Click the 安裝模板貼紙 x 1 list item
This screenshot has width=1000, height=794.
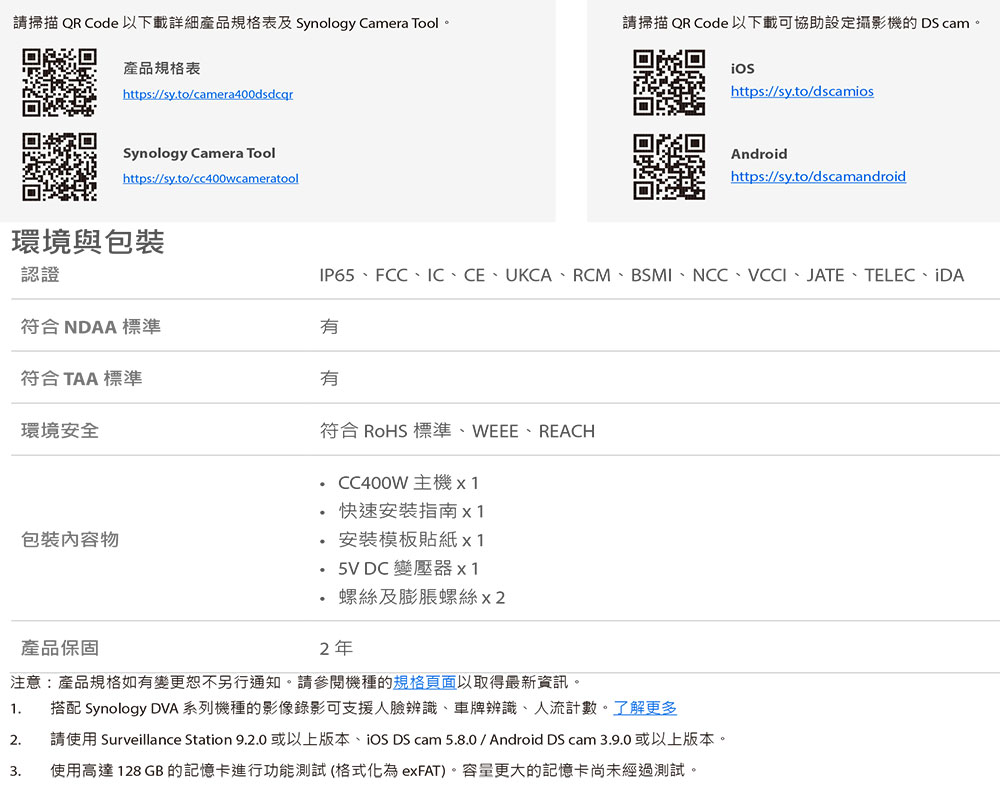pos(411,540)
